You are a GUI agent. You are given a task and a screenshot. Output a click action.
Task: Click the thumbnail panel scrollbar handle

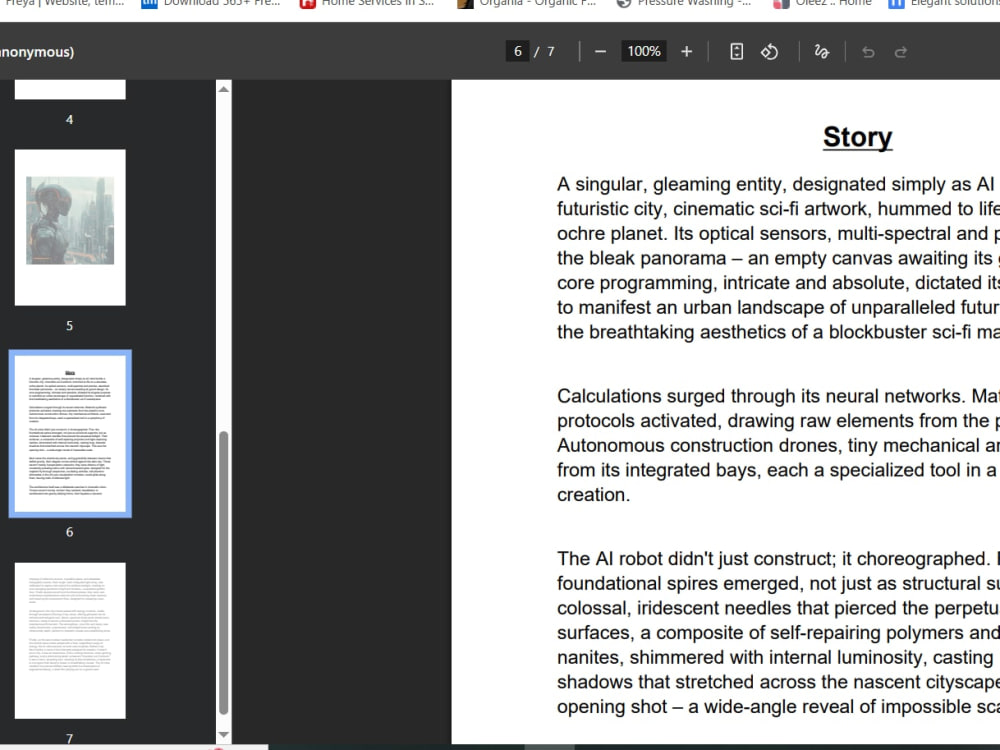click(223, 573)
